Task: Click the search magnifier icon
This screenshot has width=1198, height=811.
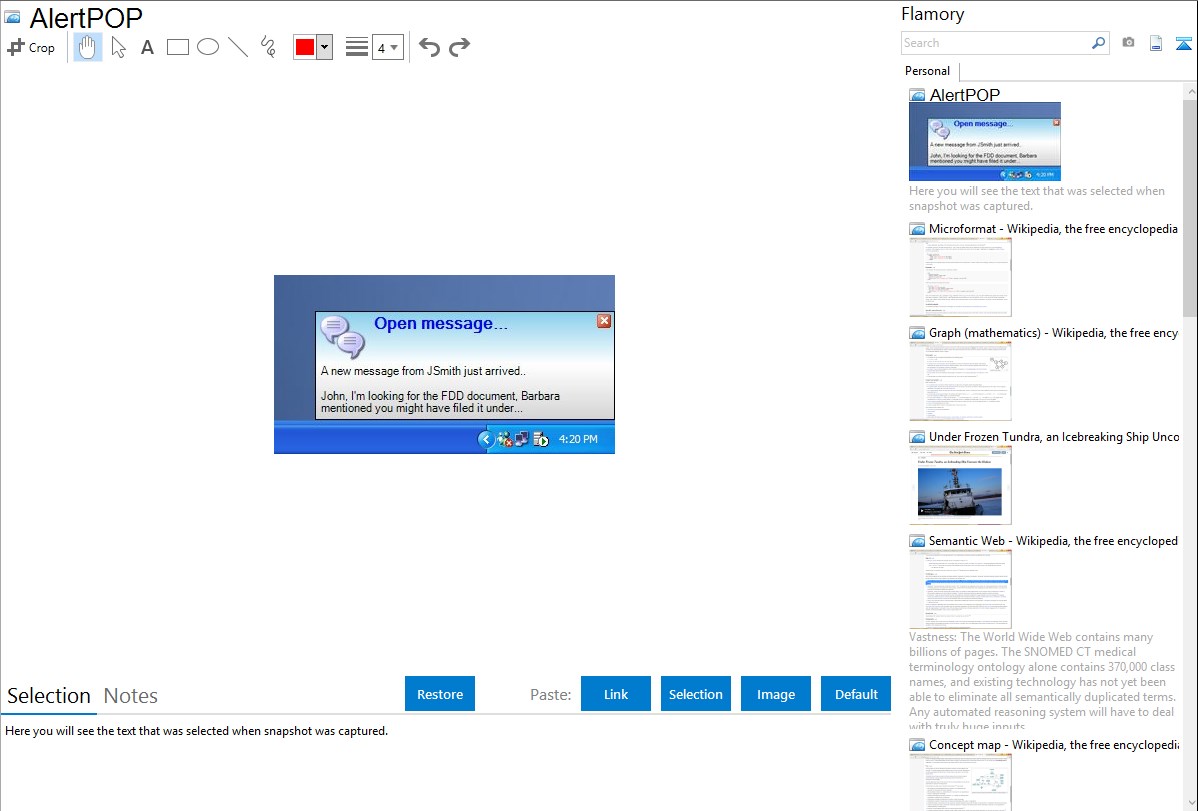Action: 1099,43
